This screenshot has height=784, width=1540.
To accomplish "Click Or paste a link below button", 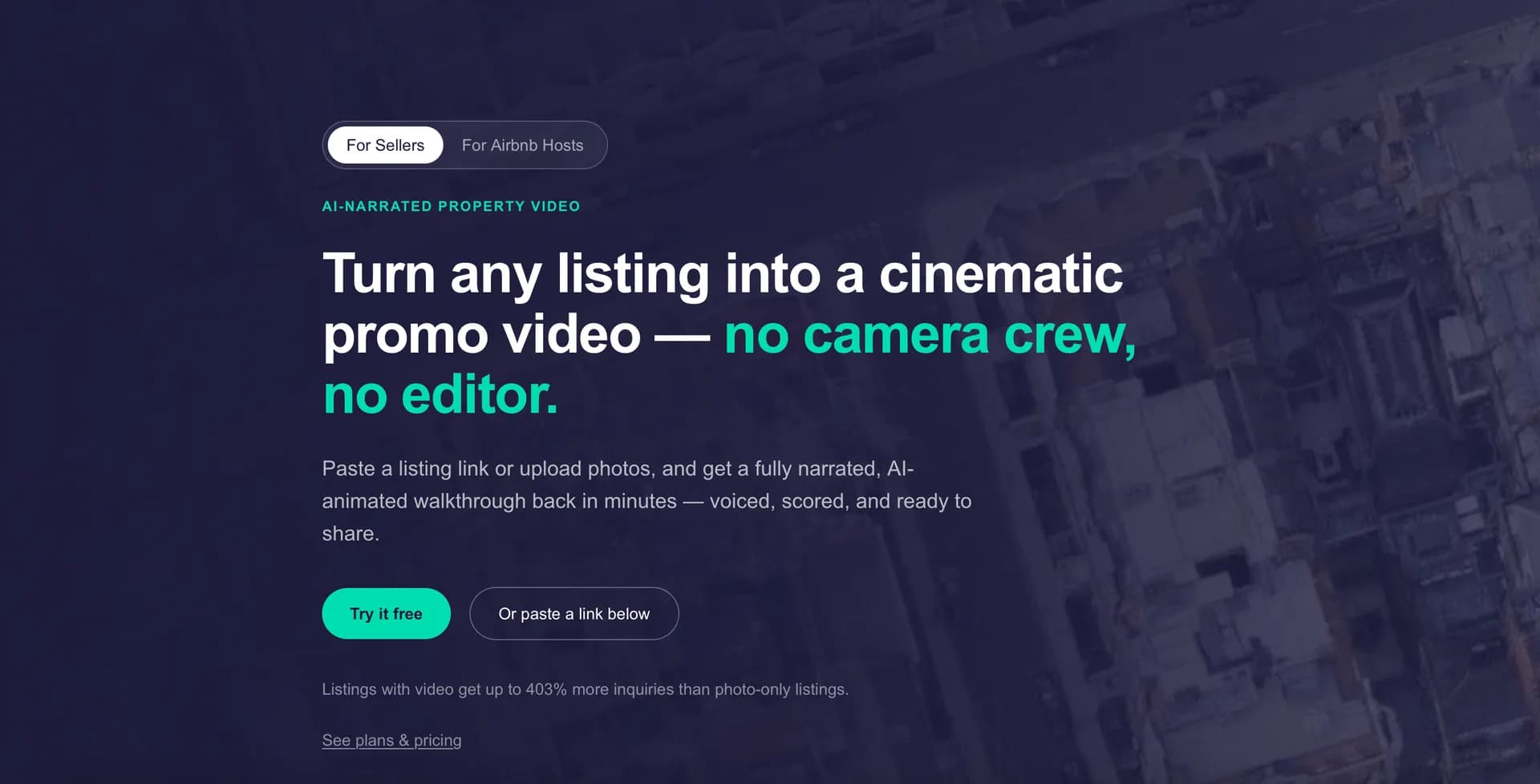I will (574, 613).
